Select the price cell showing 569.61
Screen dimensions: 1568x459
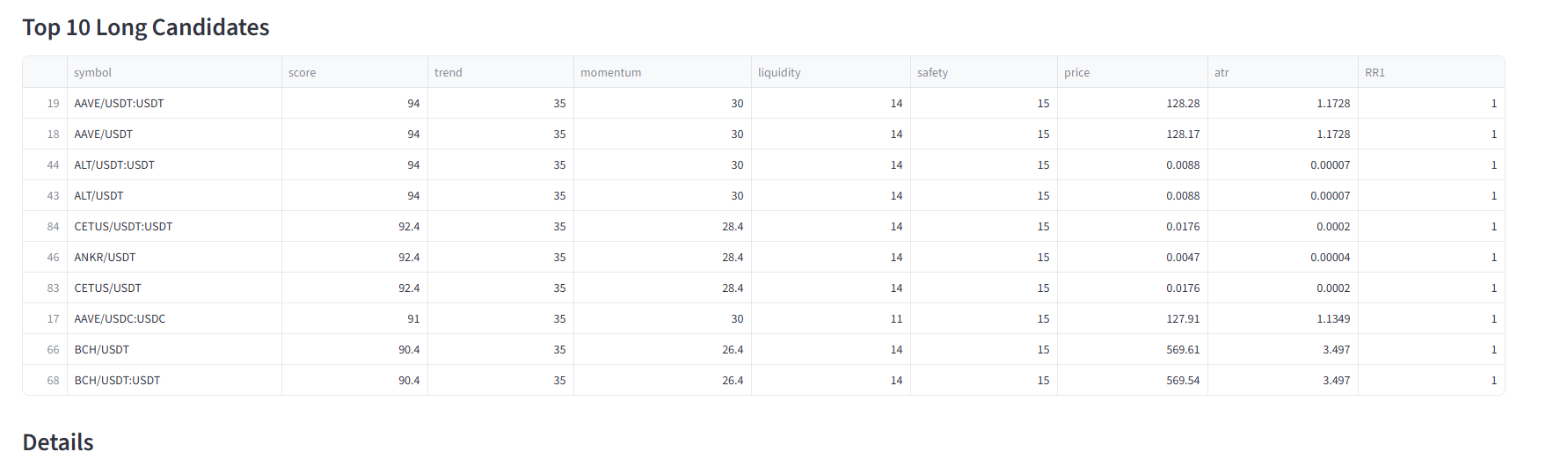pyautogui.click(x=1183, y=349)
